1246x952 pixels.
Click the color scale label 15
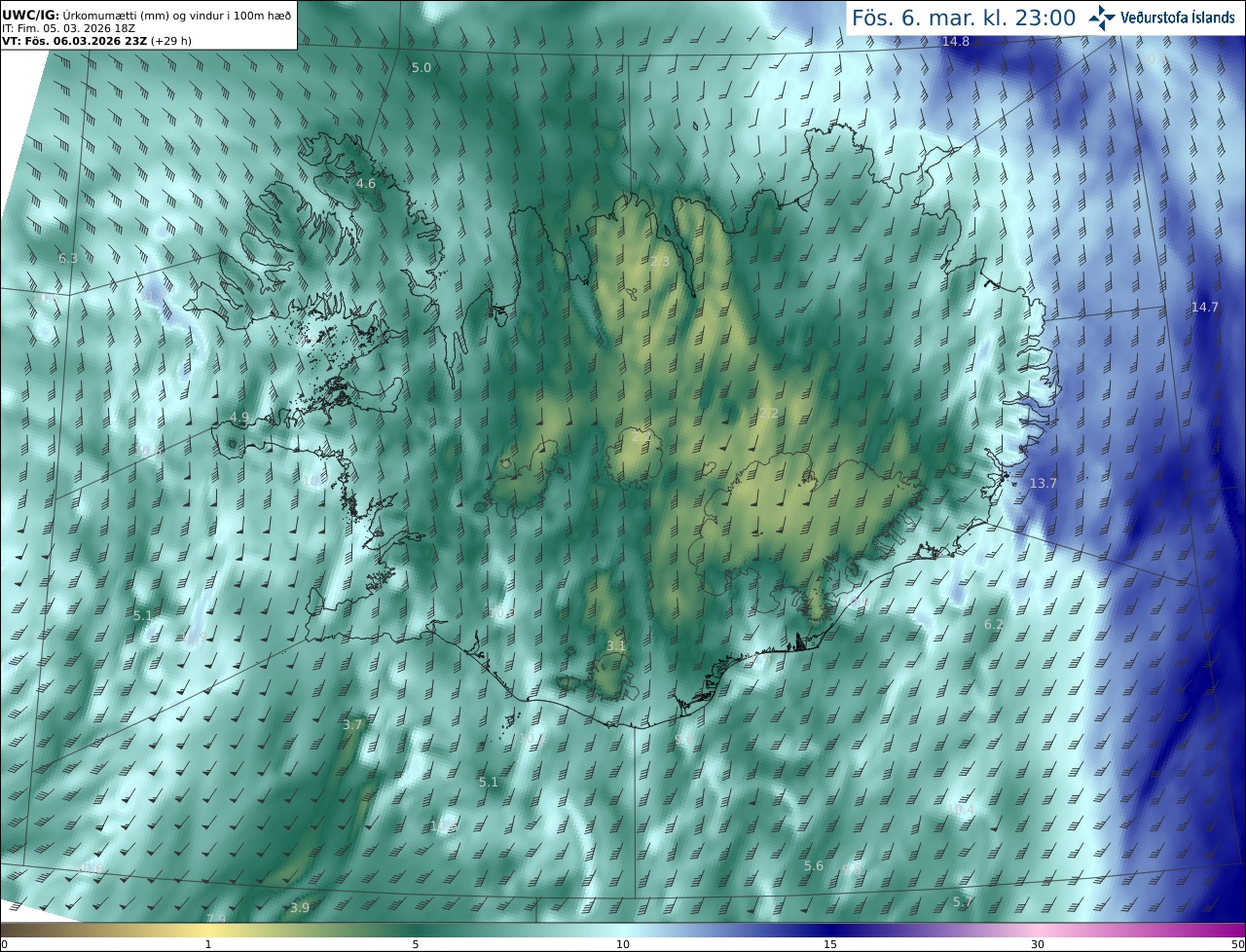point(830,944)
